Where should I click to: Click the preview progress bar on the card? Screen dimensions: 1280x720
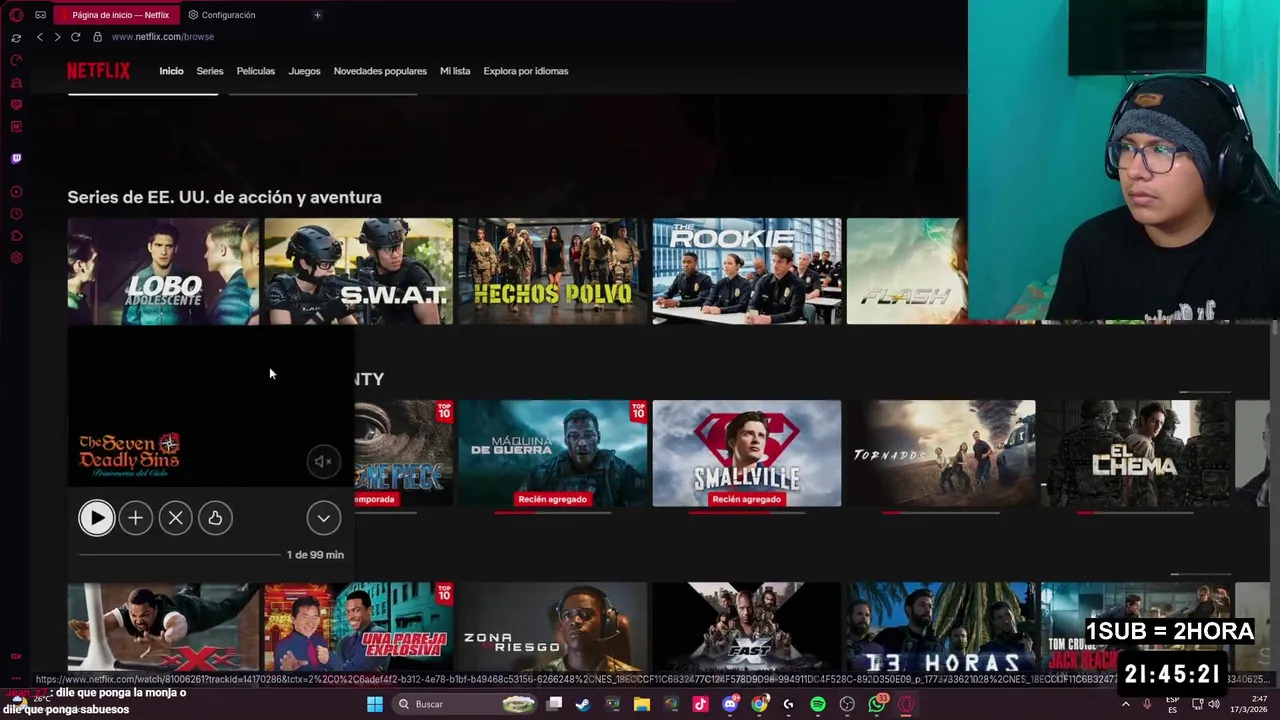pyautogui.click(x=180, y=554)
